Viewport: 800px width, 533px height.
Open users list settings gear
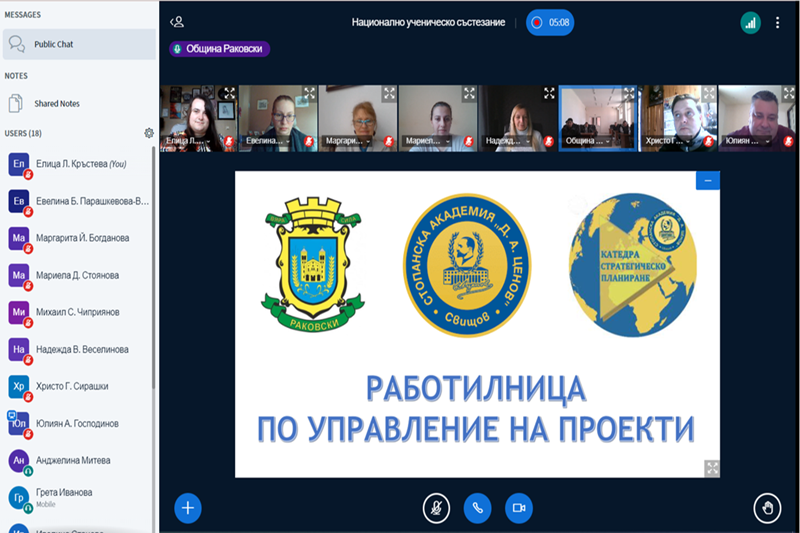click(x=148, y=133)
